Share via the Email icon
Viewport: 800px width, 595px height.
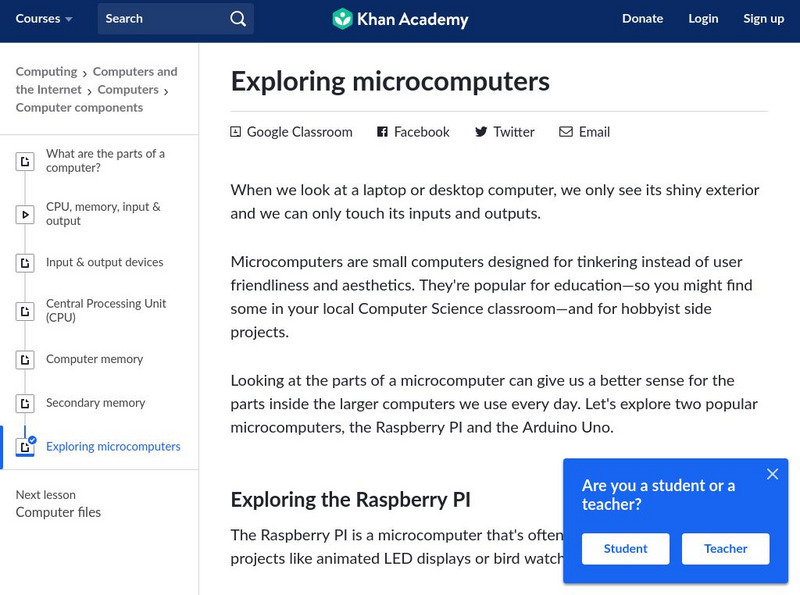coord(566,131)
